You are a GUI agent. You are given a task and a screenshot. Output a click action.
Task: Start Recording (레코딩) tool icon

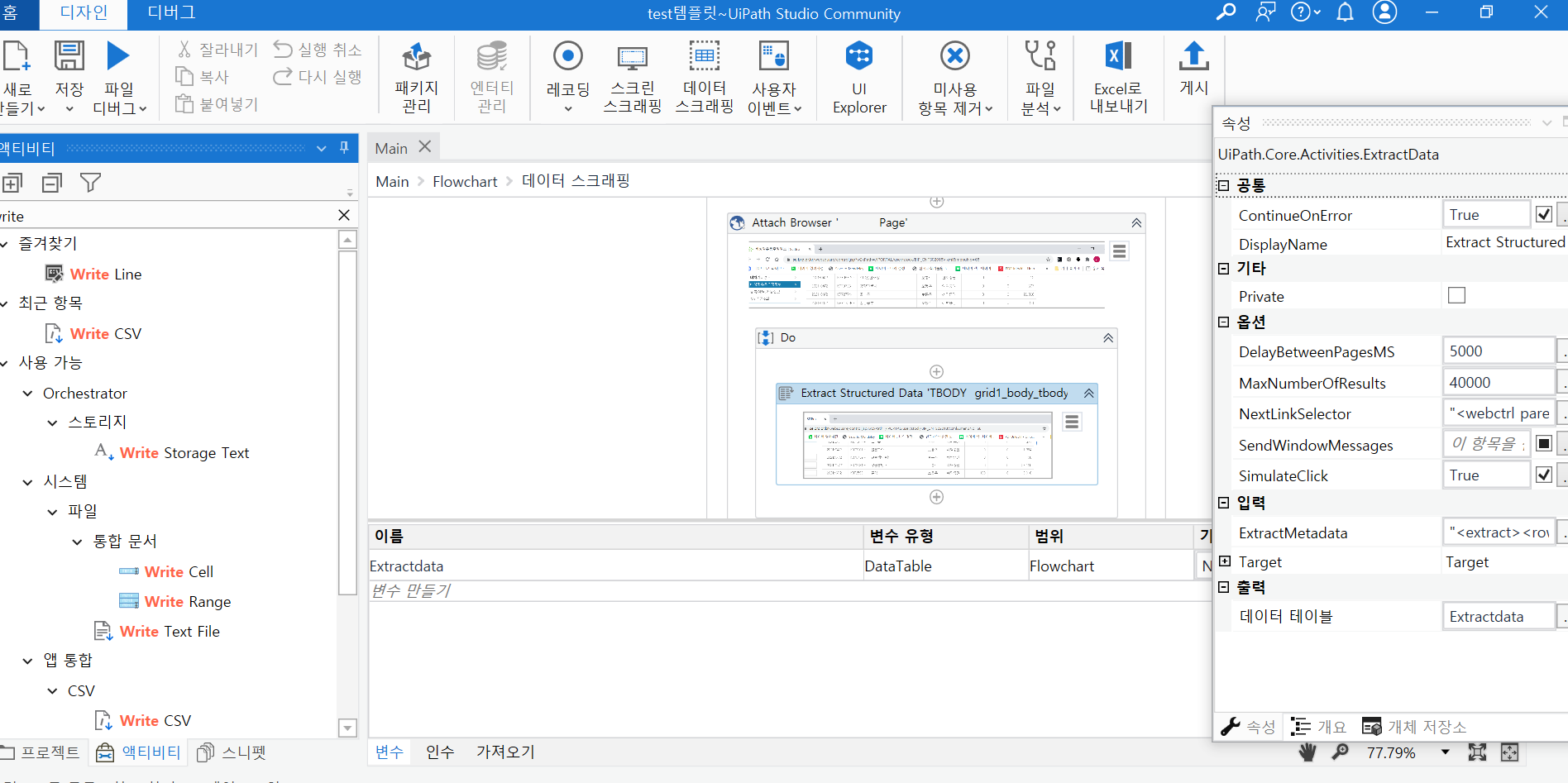pyautogui.click(x=567, y=56)
